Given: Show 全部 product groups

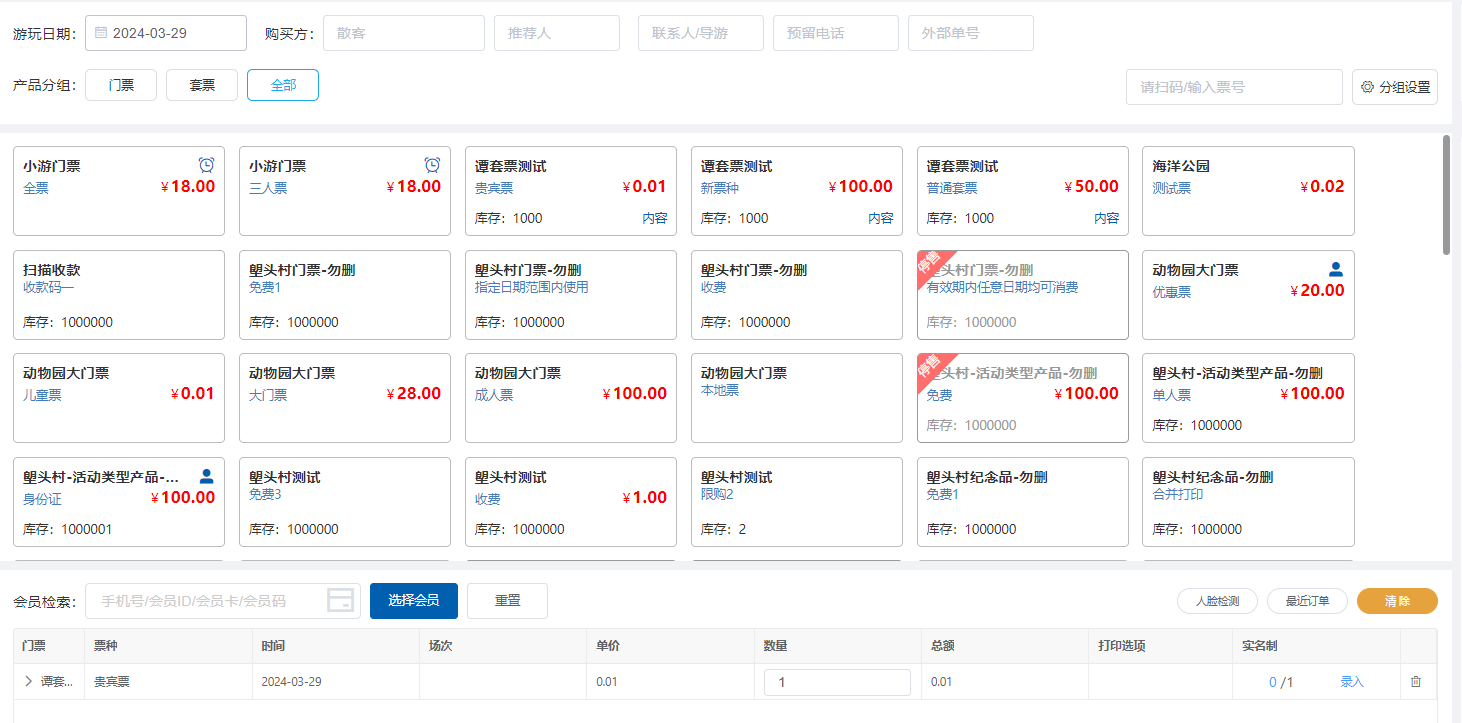Looking at the screenshot, I should click(x=283, y=86).
